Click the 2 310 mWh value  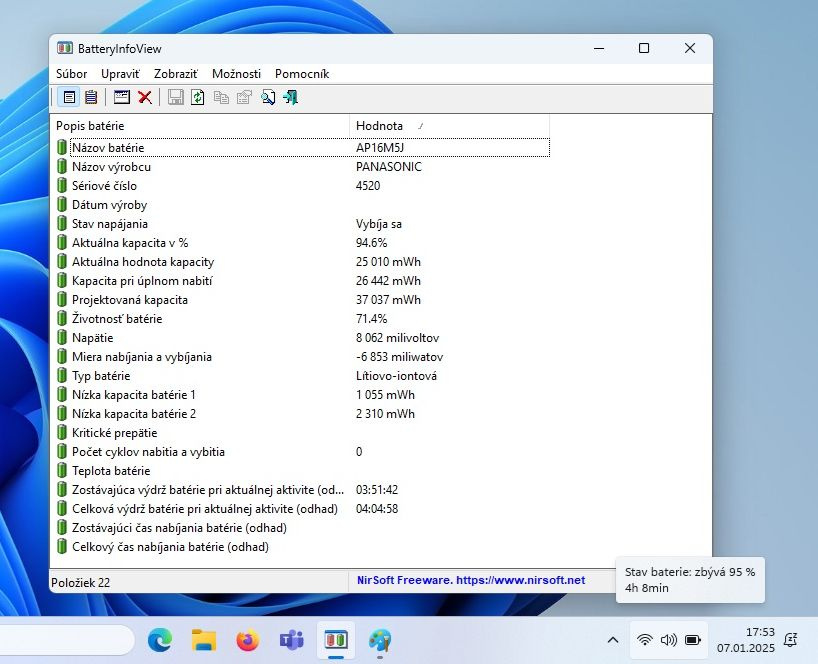[x=386, y=414]
